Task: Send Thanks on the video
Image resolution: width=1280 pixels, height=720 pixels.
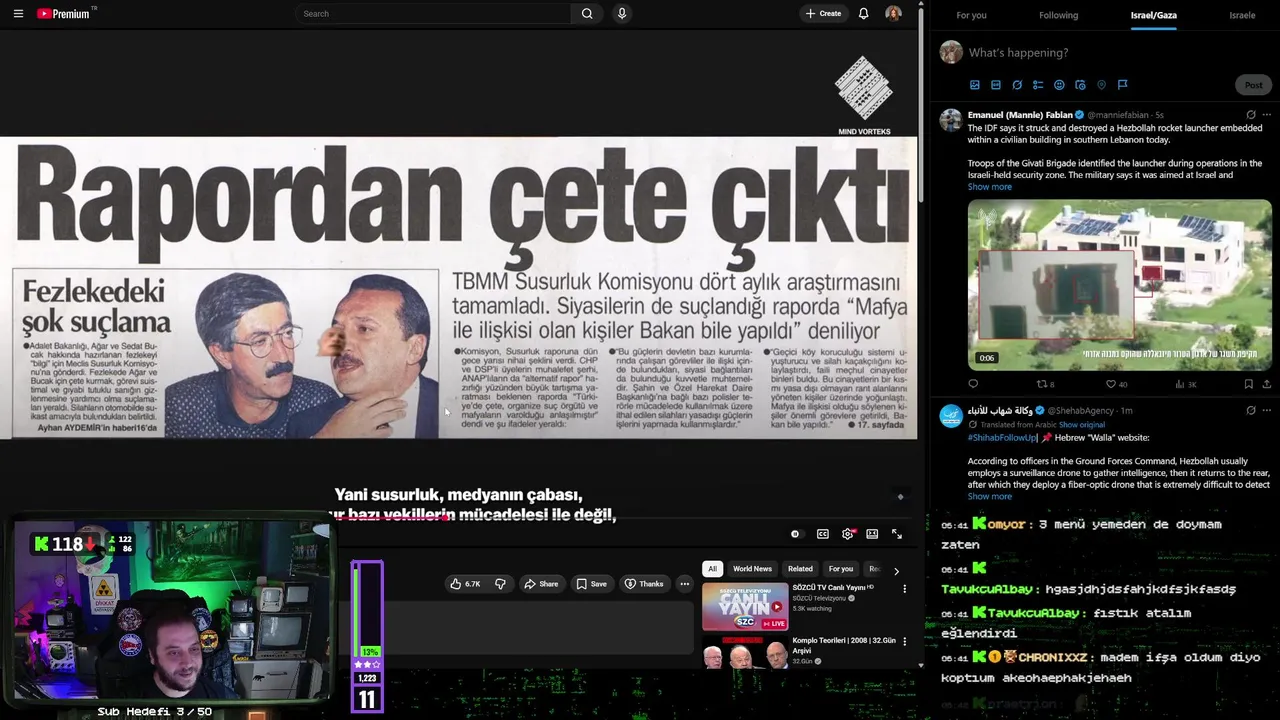Action: tap(644, 584)
